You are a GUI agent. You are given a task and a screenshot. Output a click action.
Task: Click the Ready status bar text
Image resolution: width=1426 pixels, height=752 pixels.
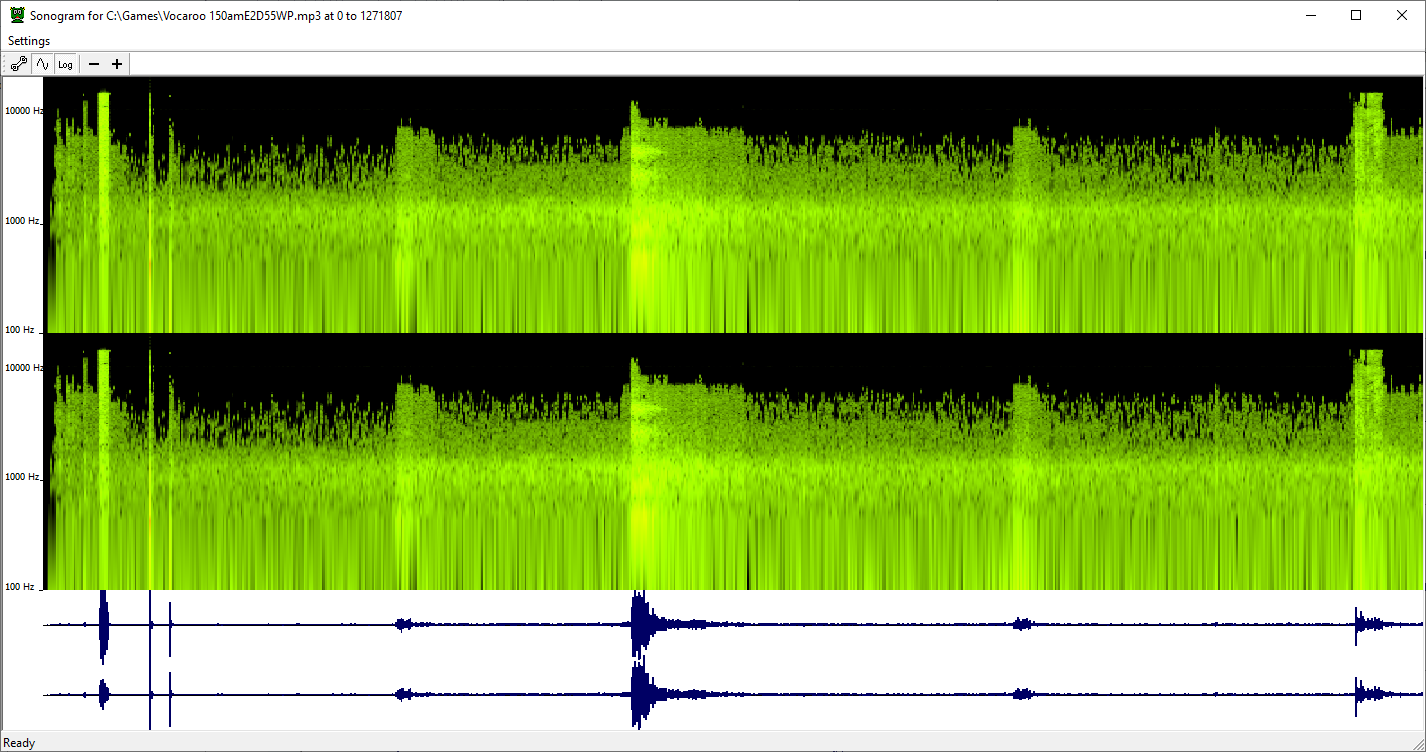click(x=20, y=743)
